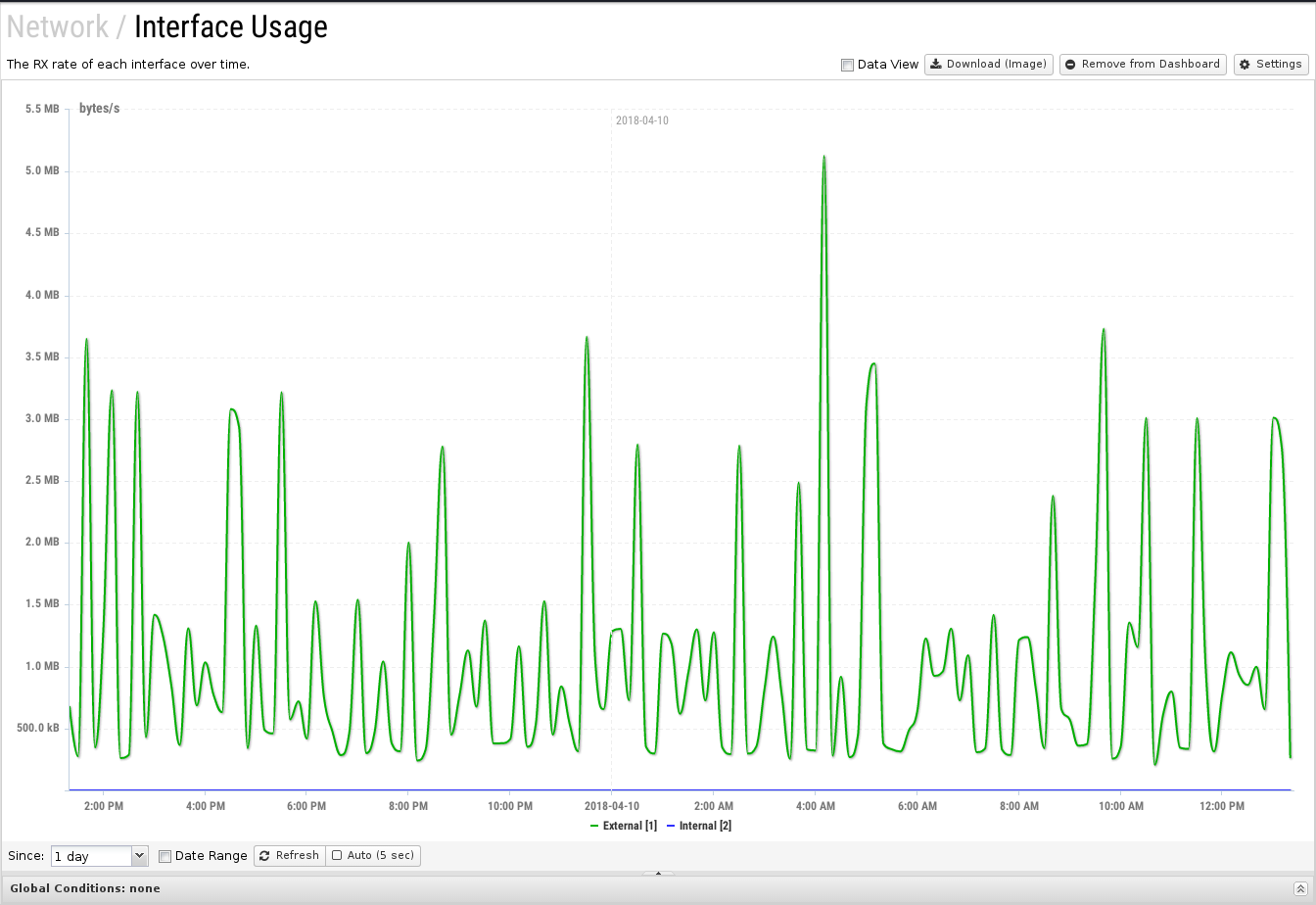This screenshot has width=1316, height=905.
Task: Click the 8:00 AM x-axis label
Action: [x=1019, y=806]
